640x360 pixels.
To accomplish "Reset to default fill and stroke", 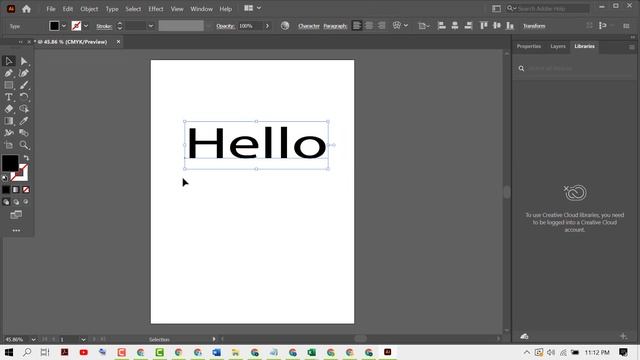I will 4,178.
